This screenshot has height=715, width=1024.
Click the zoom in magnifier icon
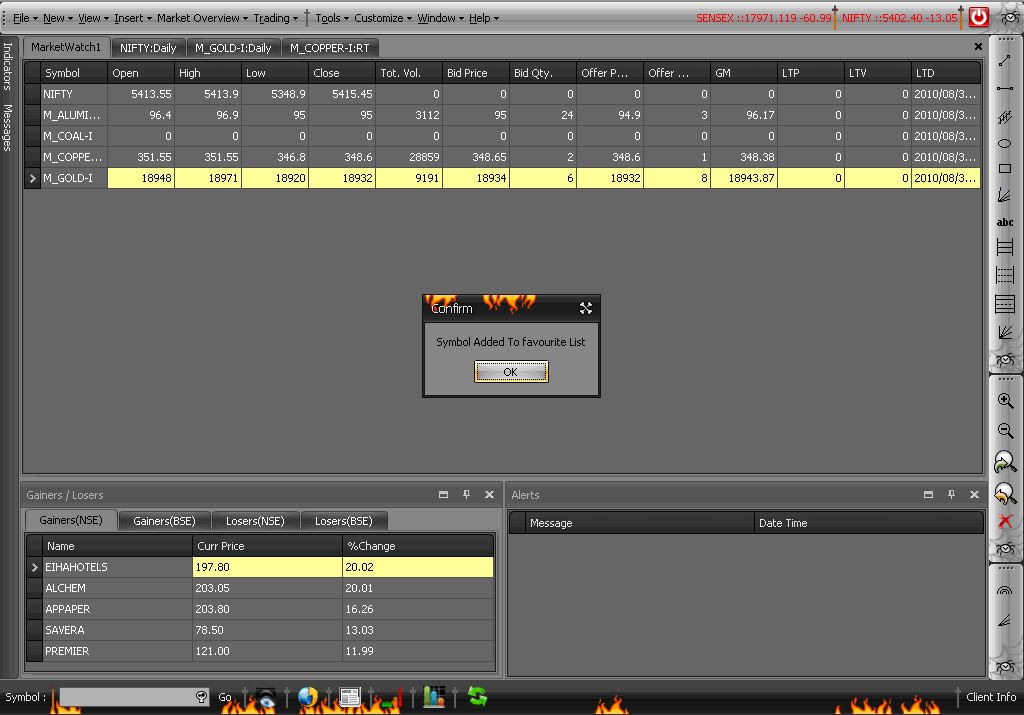pyautogui.click(x=1006, y=400)
